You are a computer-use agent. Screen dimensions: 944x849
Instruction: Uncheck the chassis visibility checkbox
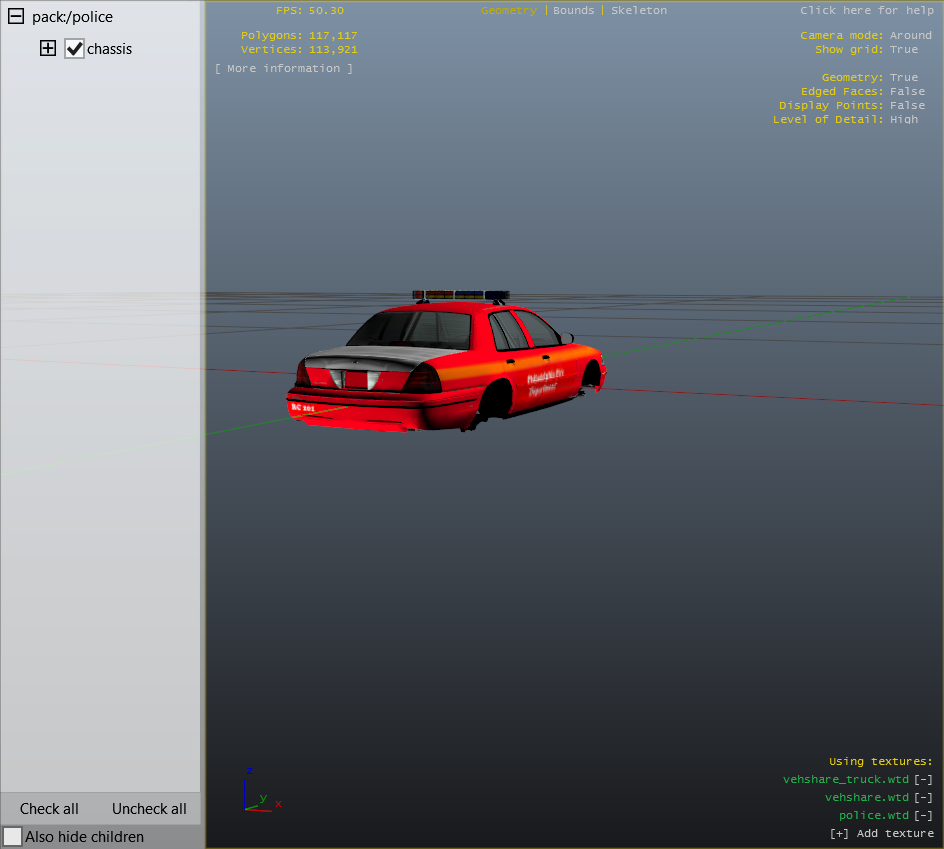tap(74, 48)
